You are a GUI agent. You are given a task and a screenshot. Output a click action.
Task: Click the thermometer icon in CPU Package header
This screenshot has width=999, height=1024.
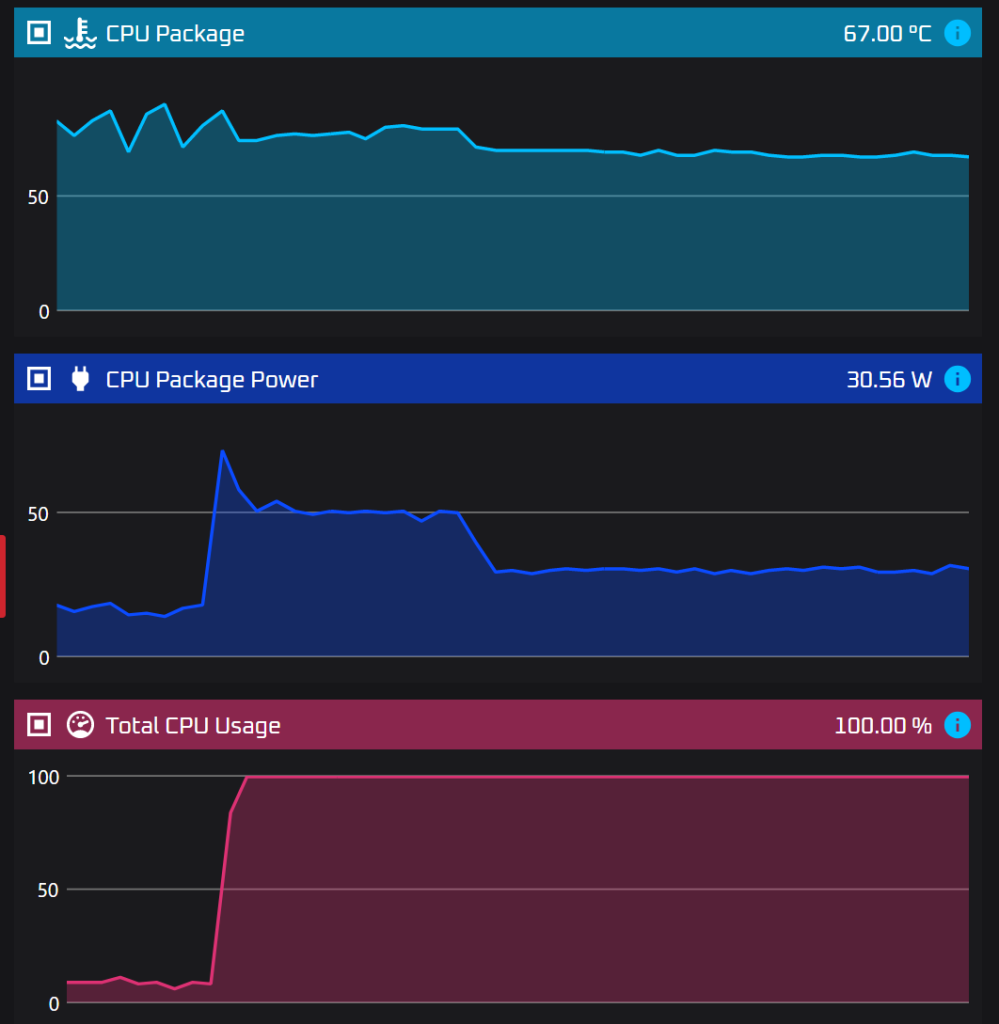[x=79, y=33]
